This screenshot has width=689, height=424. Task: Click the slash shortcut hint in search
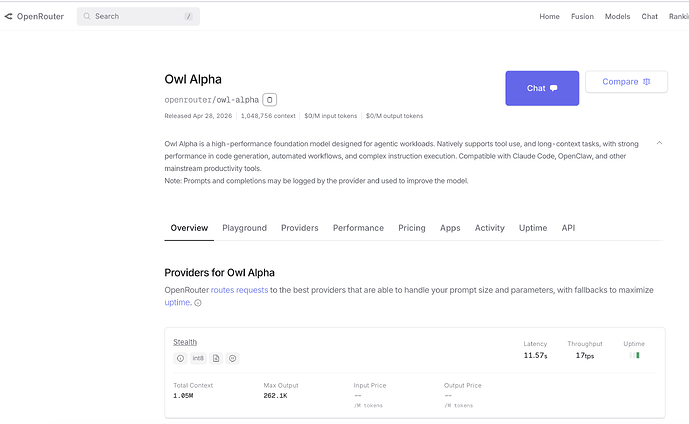coord(189,16)
